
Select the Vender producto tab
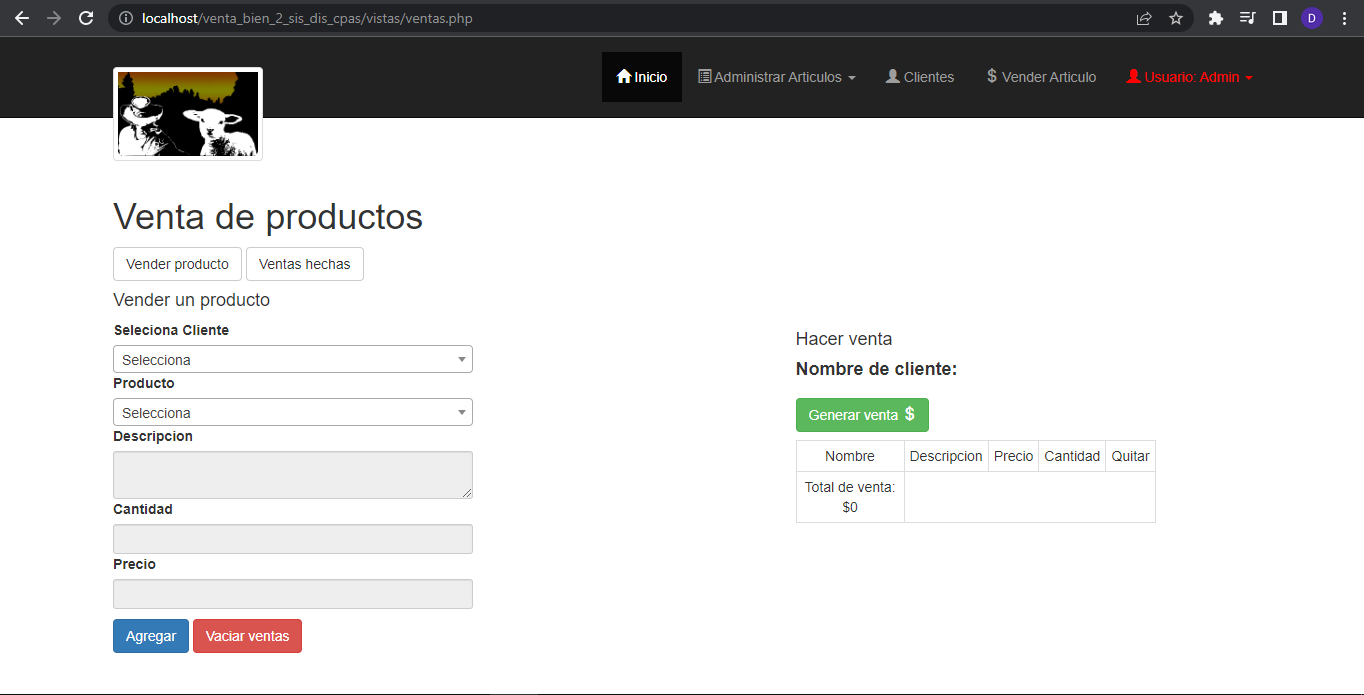click(177, 264)
